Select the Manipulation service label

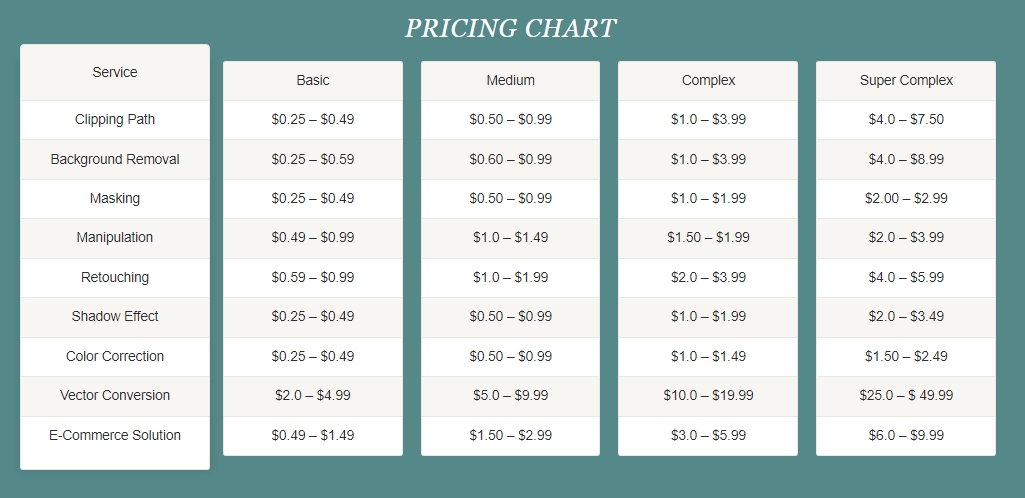point(115,238)
